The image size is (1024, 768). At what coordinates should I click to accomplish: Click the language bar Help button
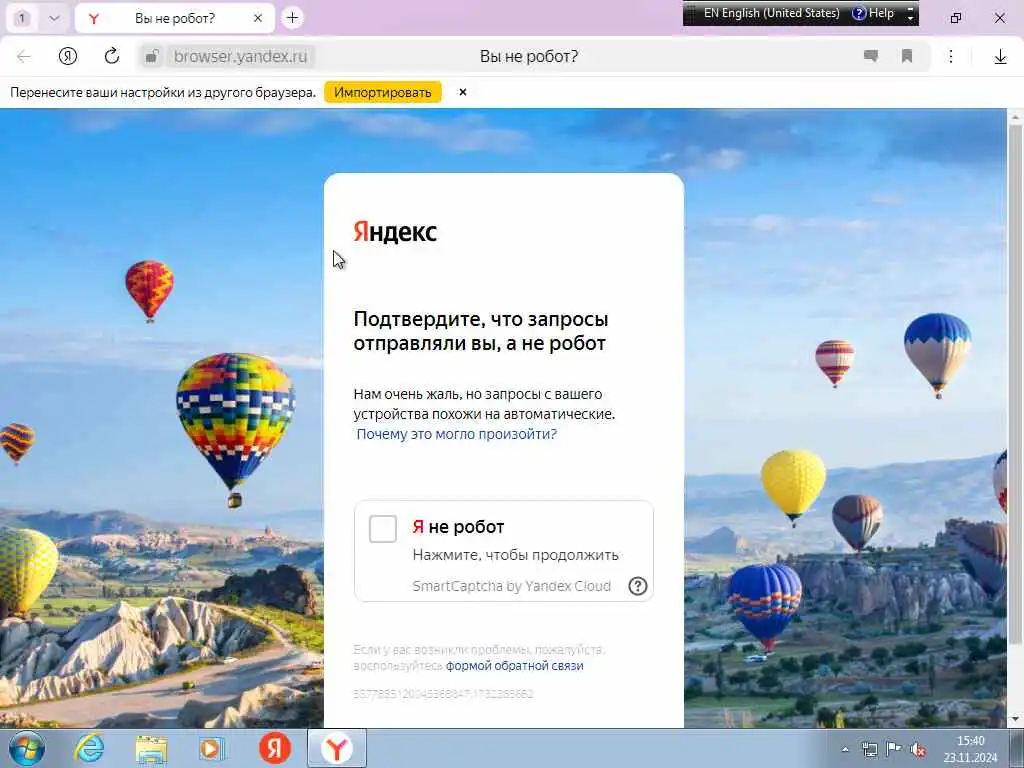point(873,13)
